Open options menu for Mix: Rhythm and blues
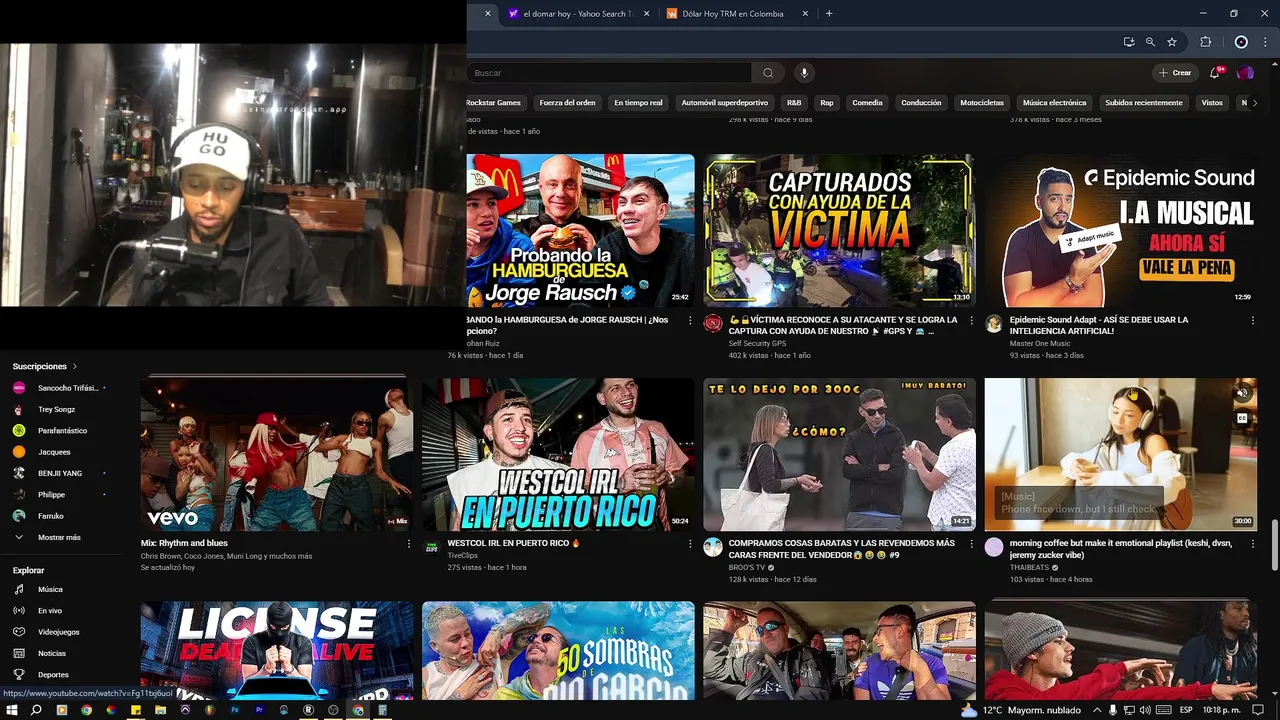The height and width of the screenshot is (720, 1280). click(409, 544)
